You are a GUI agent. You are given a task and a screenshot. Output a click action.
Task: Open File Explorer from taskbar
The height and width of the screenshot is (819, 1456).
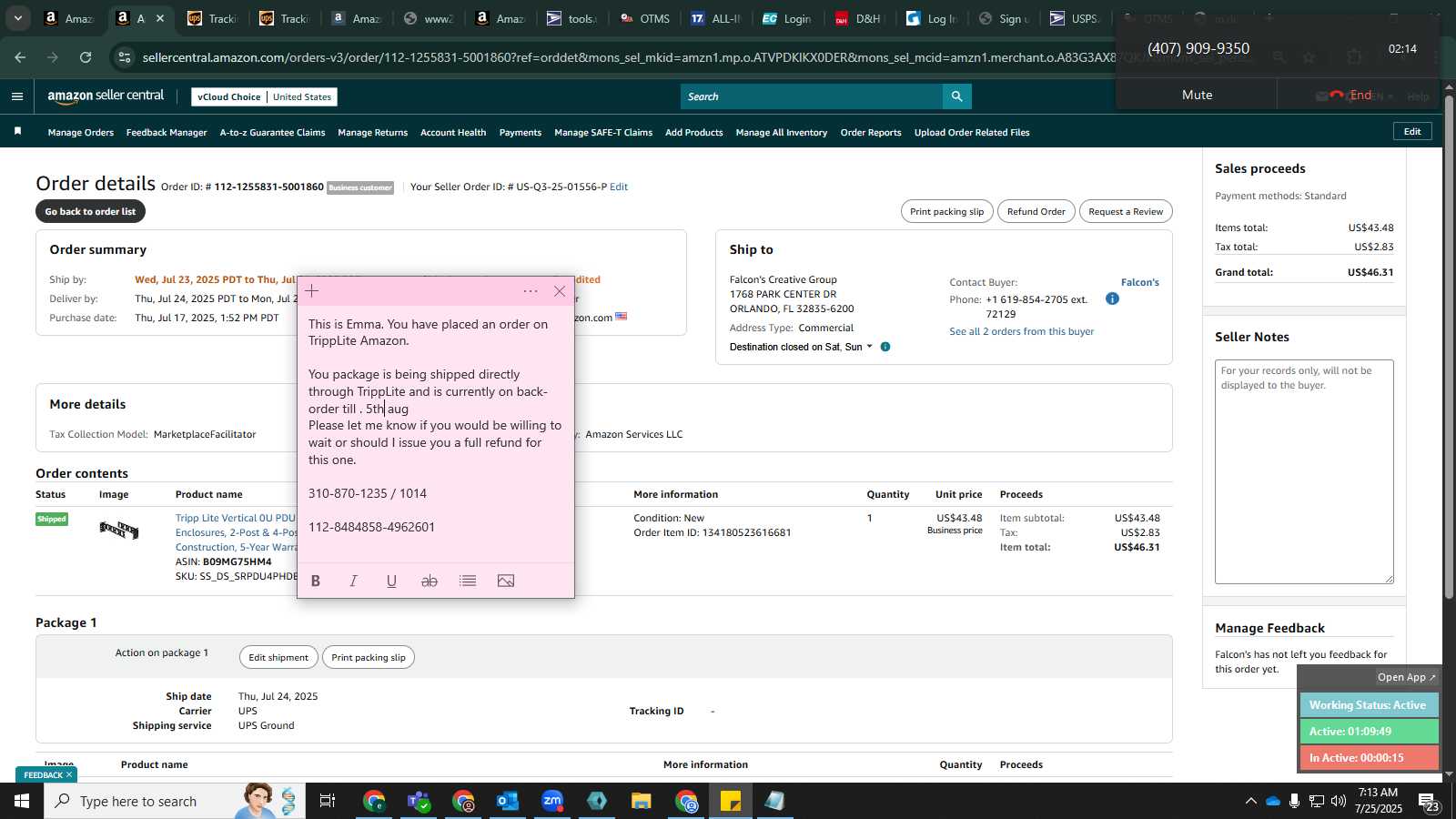click(642, 801)
